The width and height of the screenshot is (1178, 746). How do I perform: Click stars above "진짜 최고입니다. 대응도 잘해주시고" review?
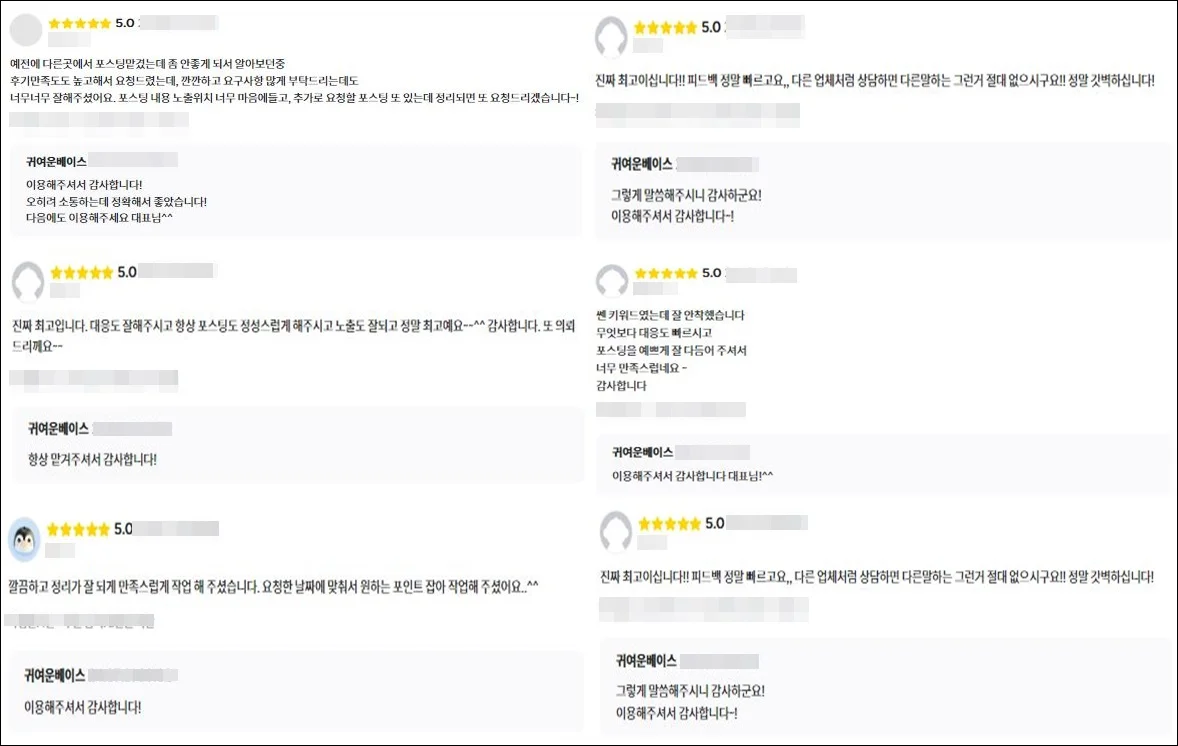81,273
